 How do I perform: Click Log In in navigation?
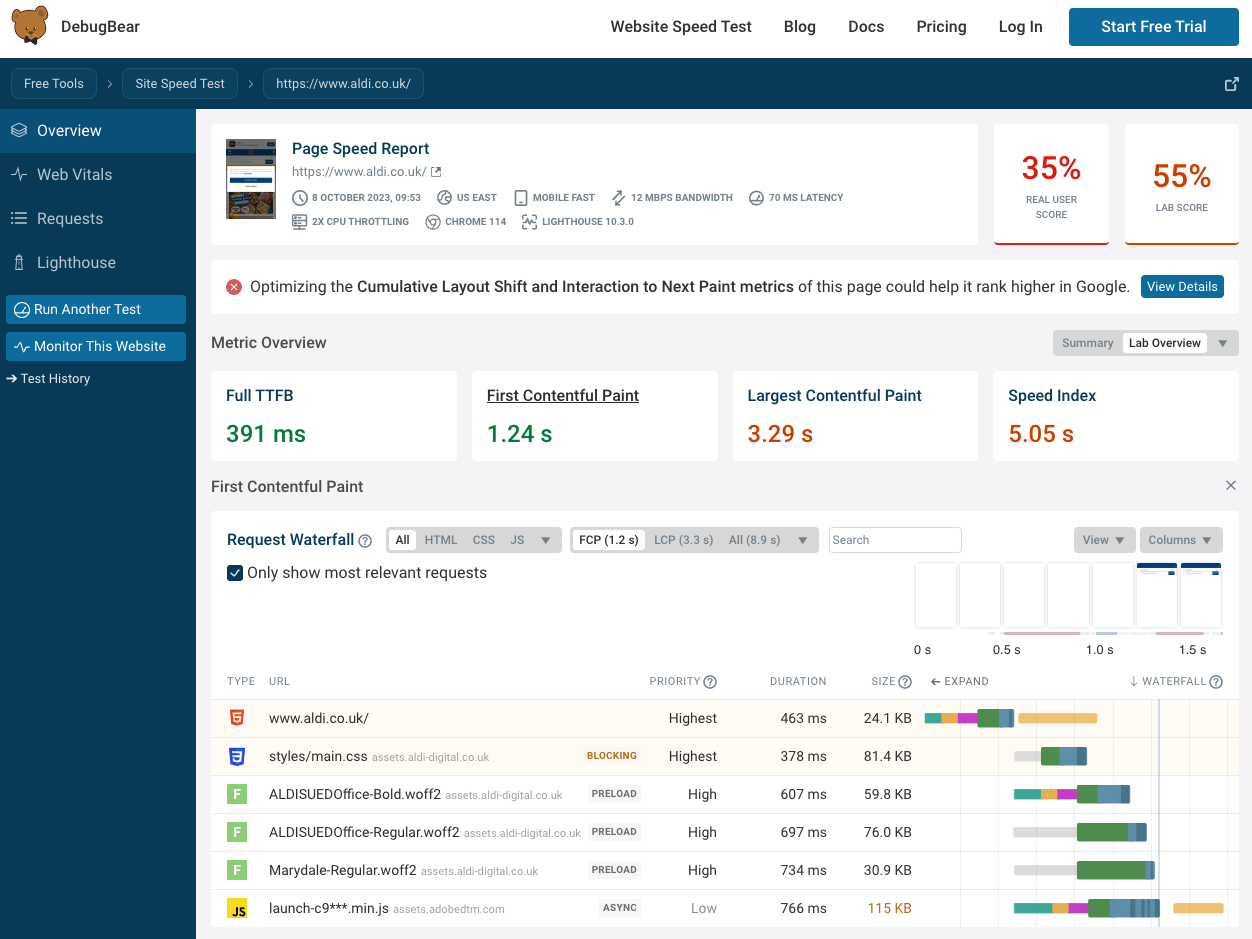(1020, 27)
